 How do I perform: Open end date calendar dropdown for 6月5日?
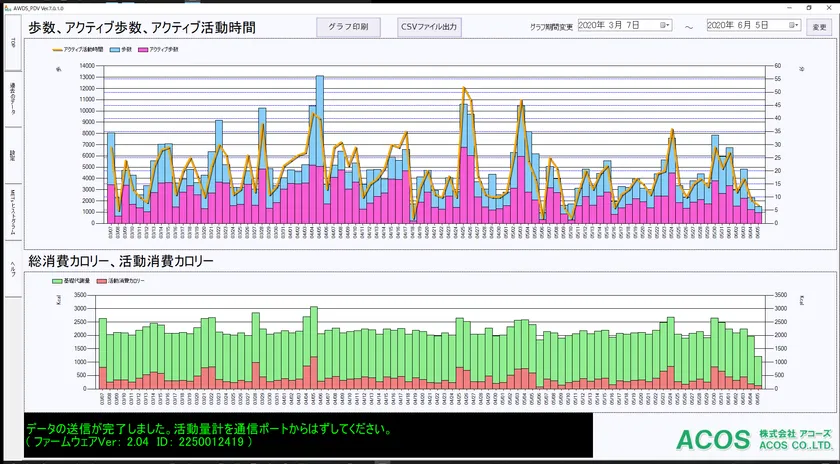pos(794,26)
